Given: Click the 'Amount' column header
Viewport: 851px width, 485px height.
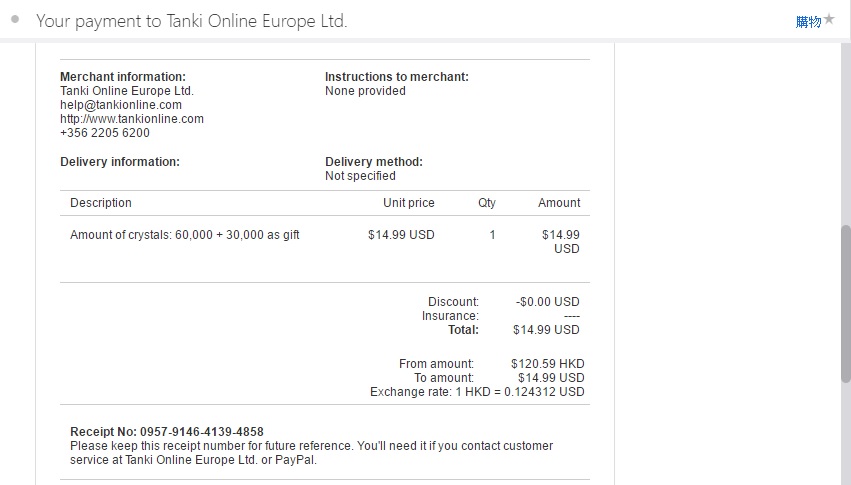Looking at the screenshot, I should click(x=559, y=203).
